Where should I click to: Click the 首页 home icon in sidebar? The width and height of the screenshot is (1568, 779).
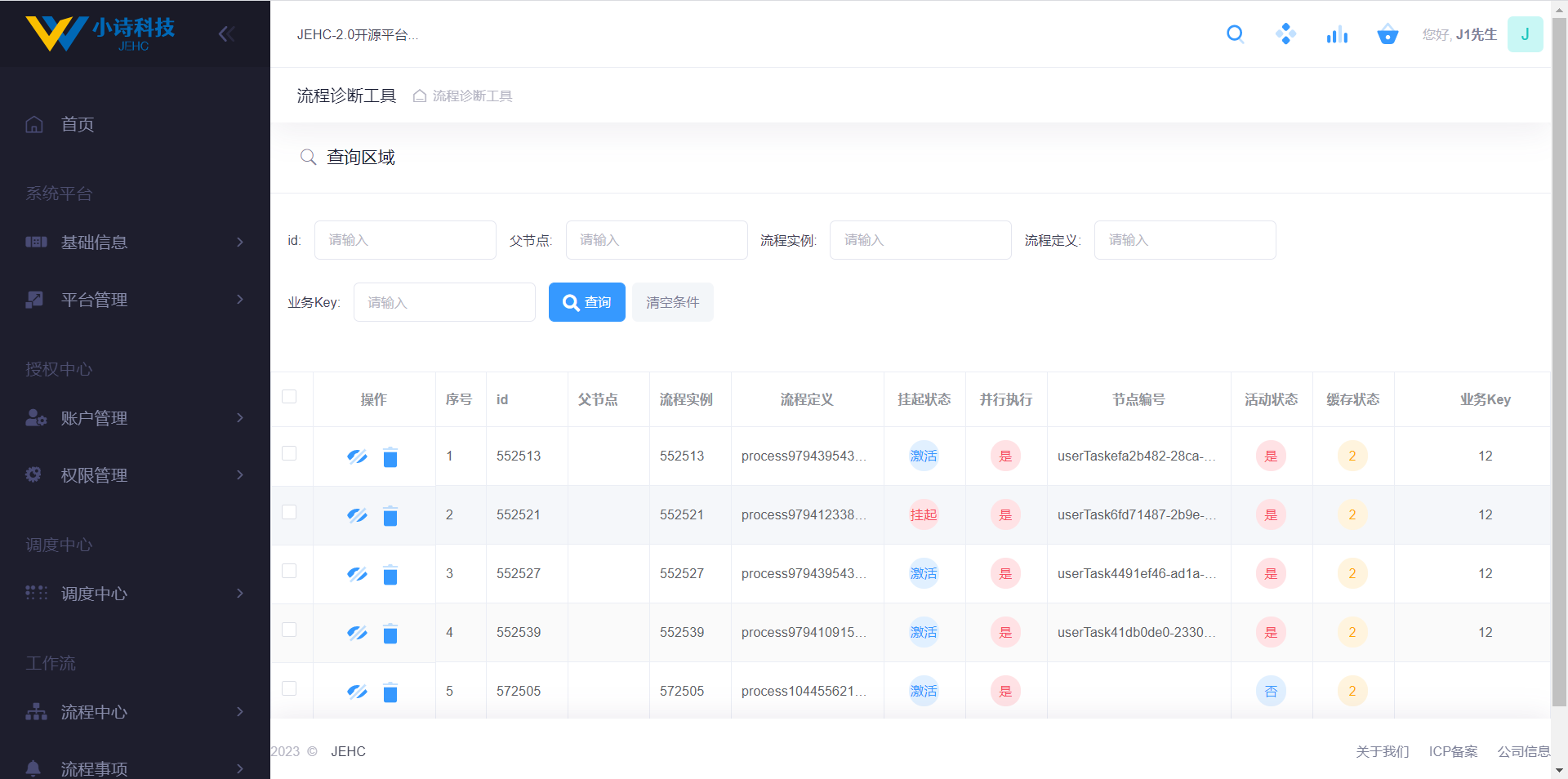[x=34, y=124]
